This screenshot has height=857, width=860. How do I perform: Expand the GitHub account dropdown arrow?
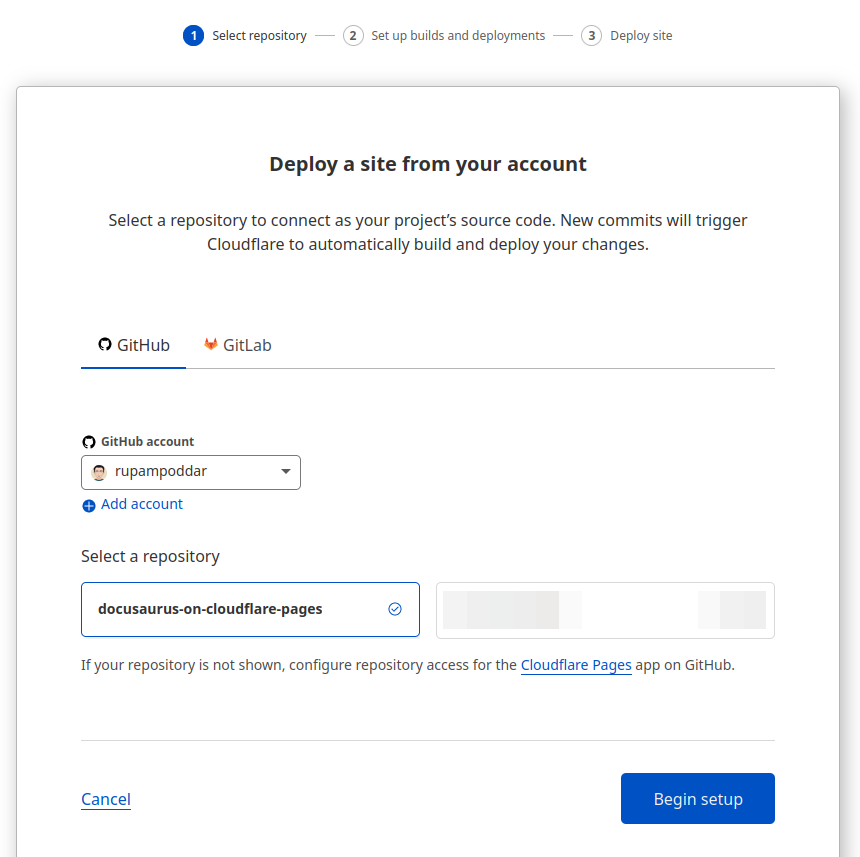(x=285, y=472)
